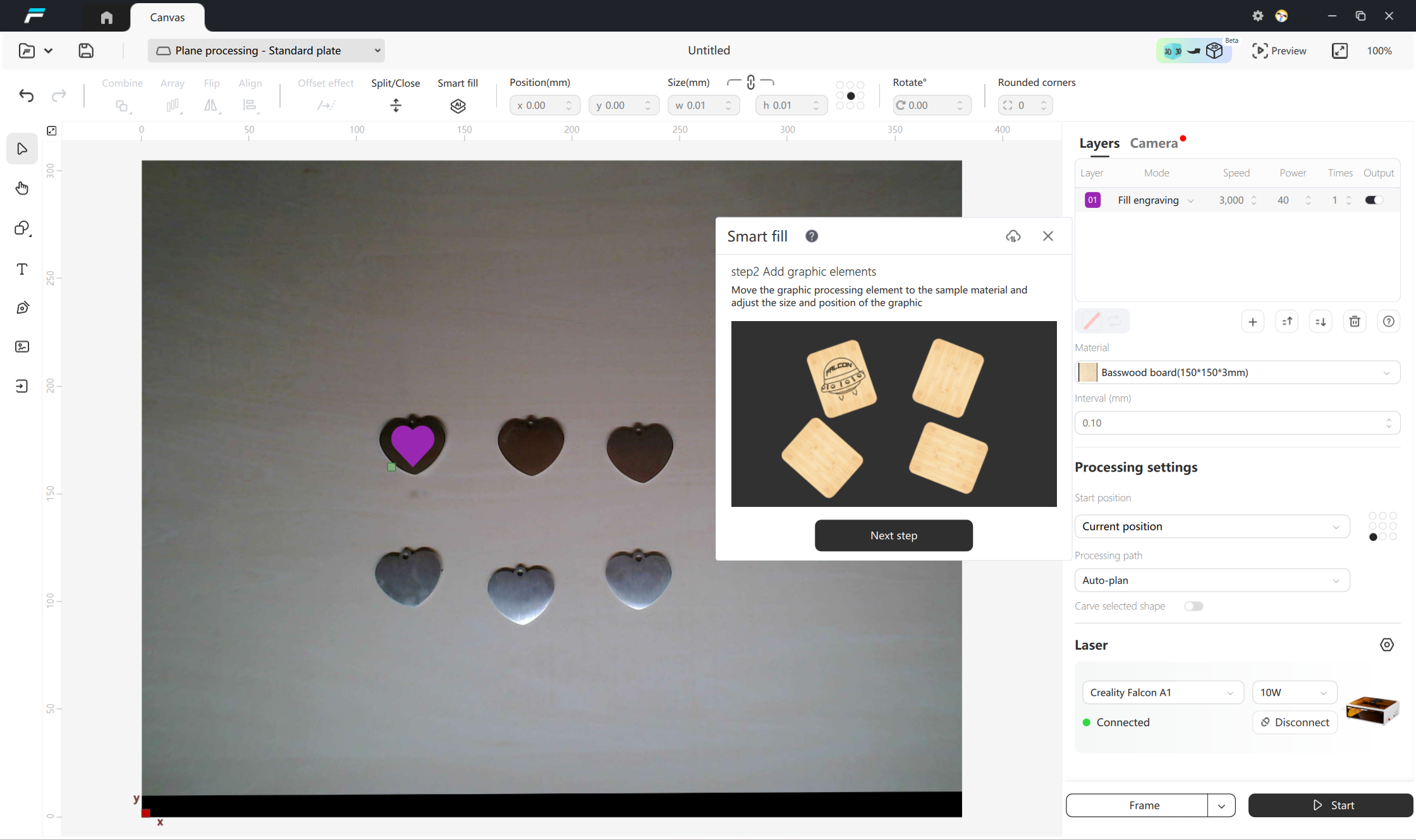This screenshot has height=840, width=1416.
Task: Open laser settings hexagon icon
Action: pos(1387,645)
